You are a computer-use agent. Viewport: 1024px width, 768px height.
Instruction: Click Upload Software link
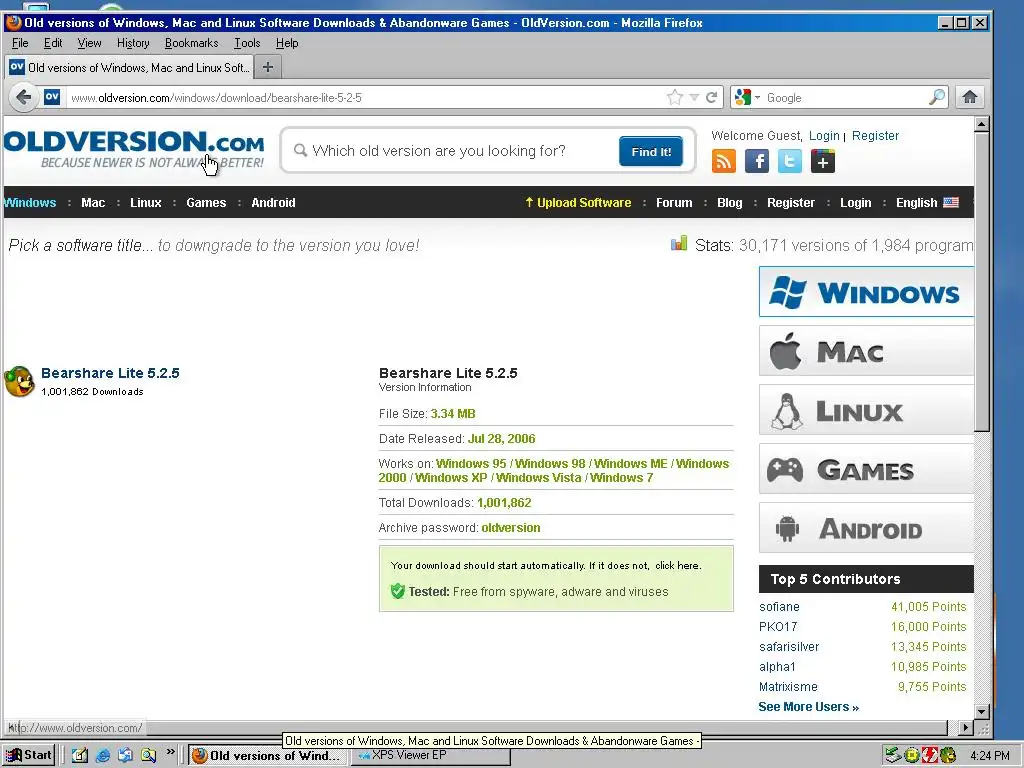(x=578, y=202)
